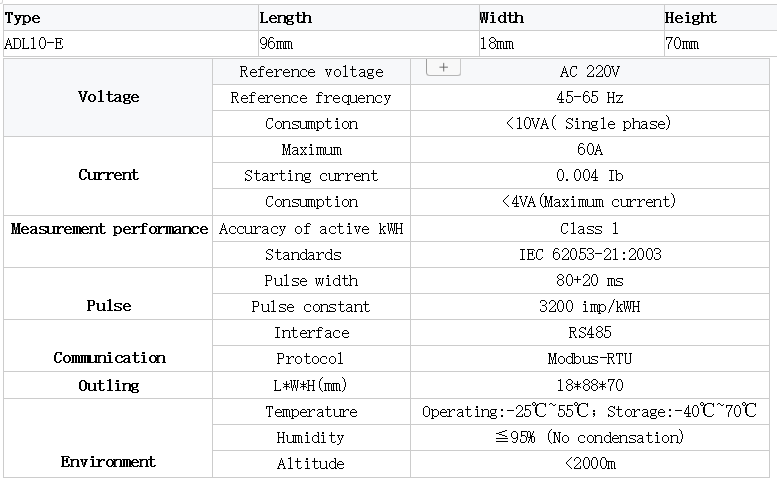The height and width of the screenshot is (483, 777).
Task: Select the RS485 interface value
Action: click(589, 333)
